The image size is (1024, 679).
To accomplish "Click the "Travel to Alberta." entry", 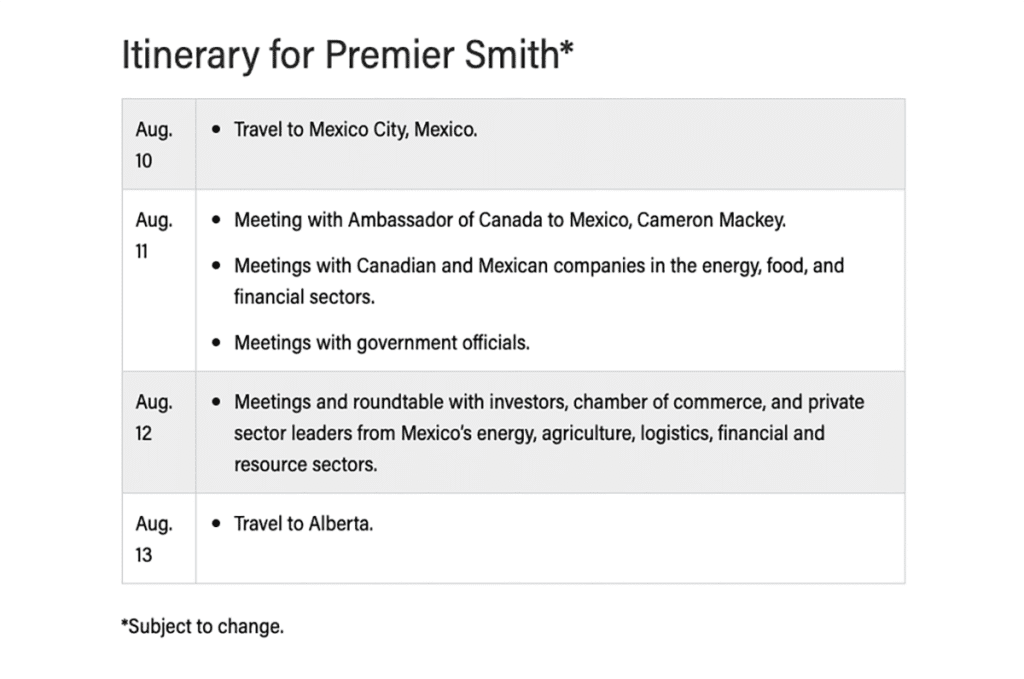I will pos(303,524).
